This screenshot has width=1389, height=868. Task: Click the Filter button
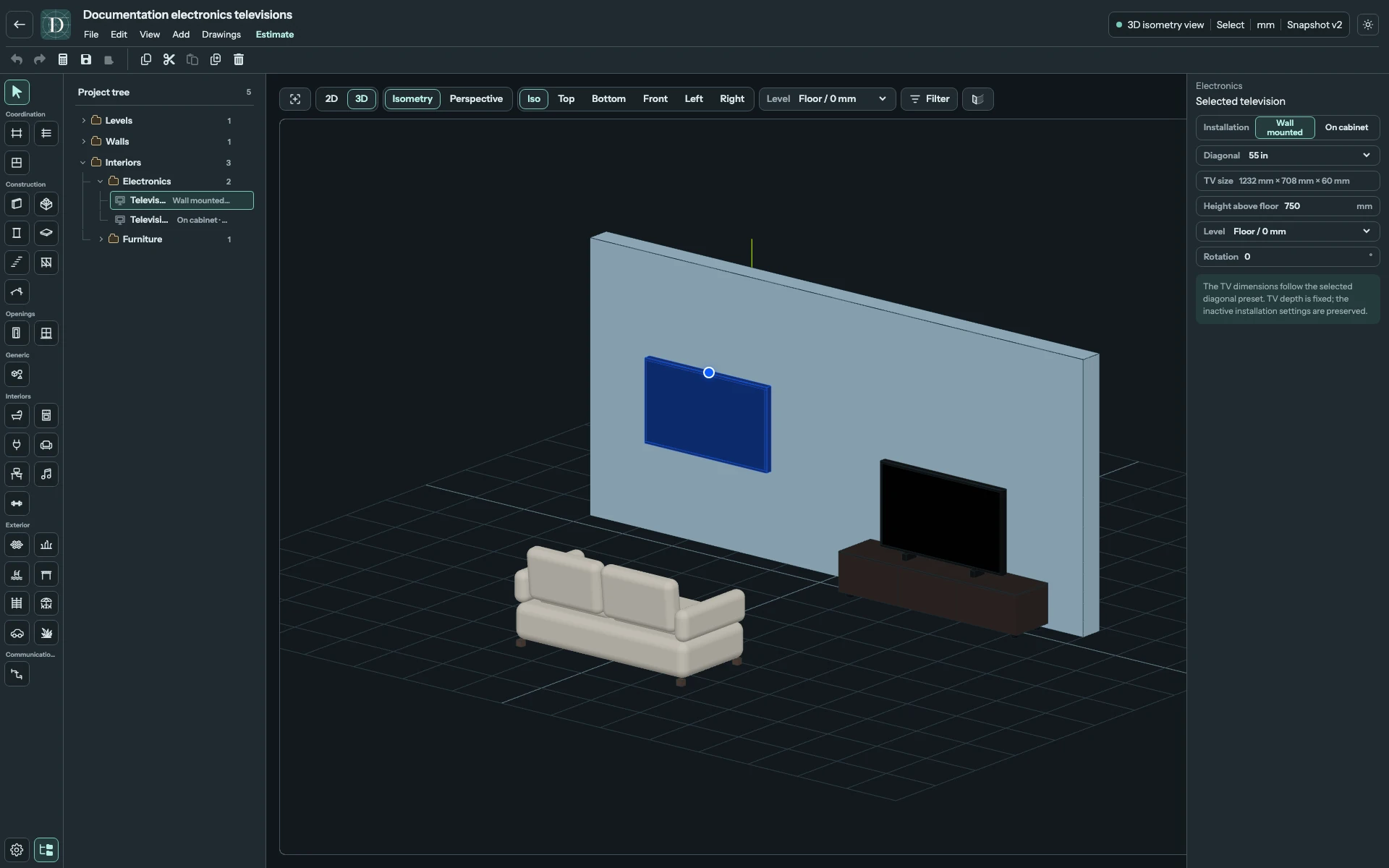click(929, 99)
